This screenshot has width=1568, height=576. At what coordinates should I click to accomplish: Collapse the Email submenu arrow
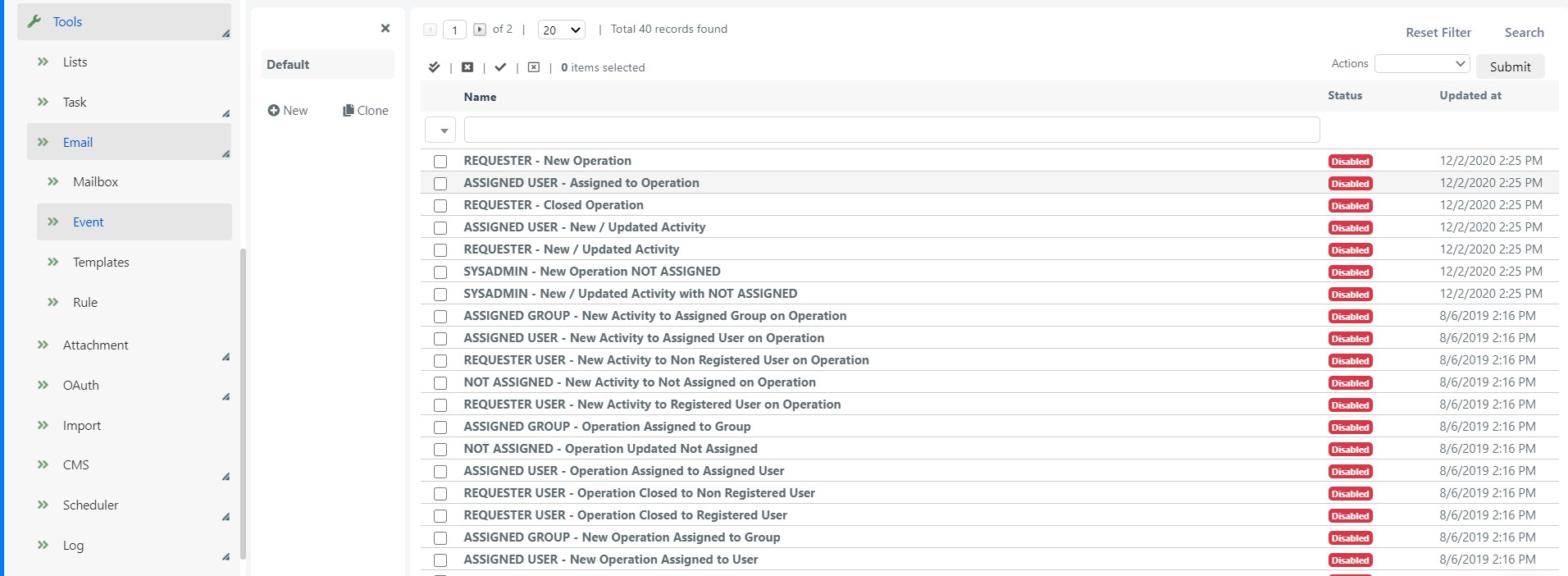pos(226,153)
